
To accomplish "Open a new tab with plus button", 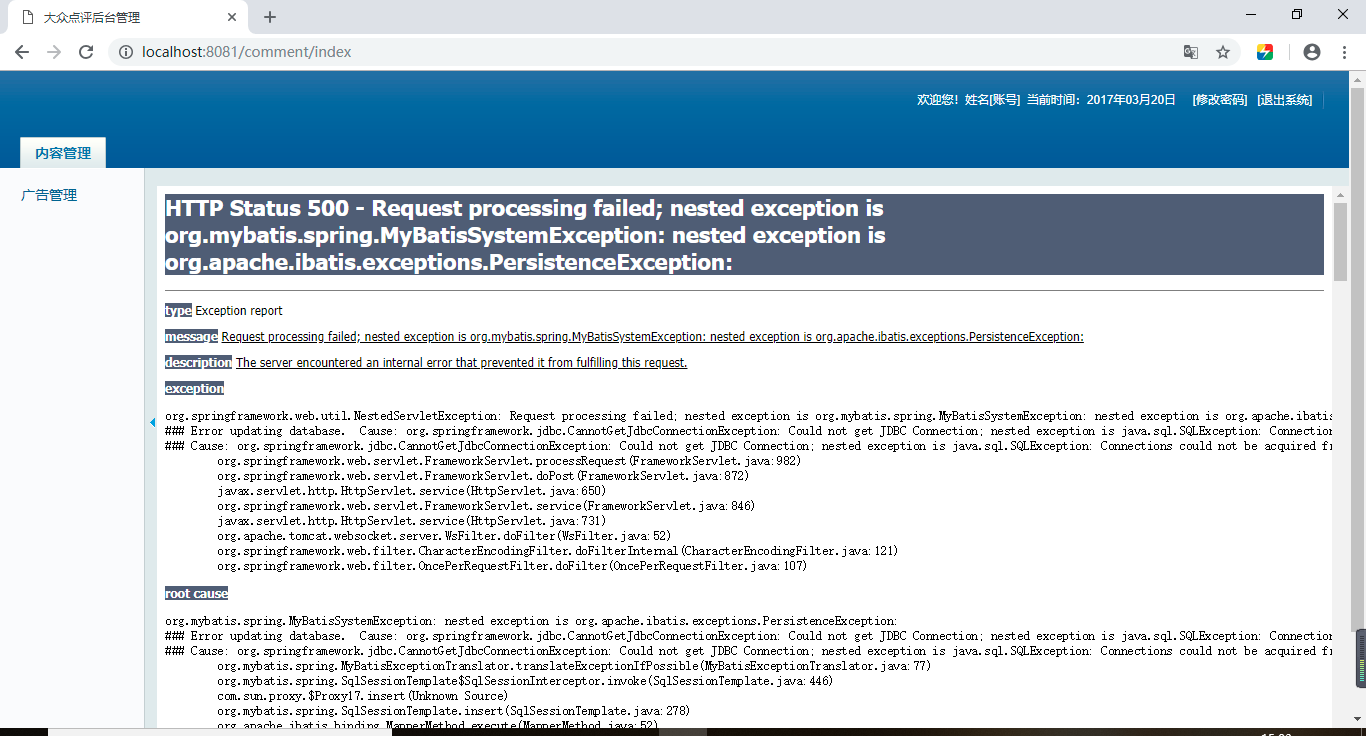I will (270, 17).
